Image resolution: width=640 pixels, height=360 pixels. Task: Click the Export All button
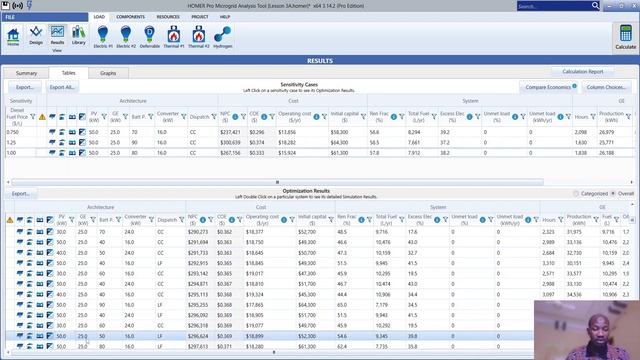61,87
